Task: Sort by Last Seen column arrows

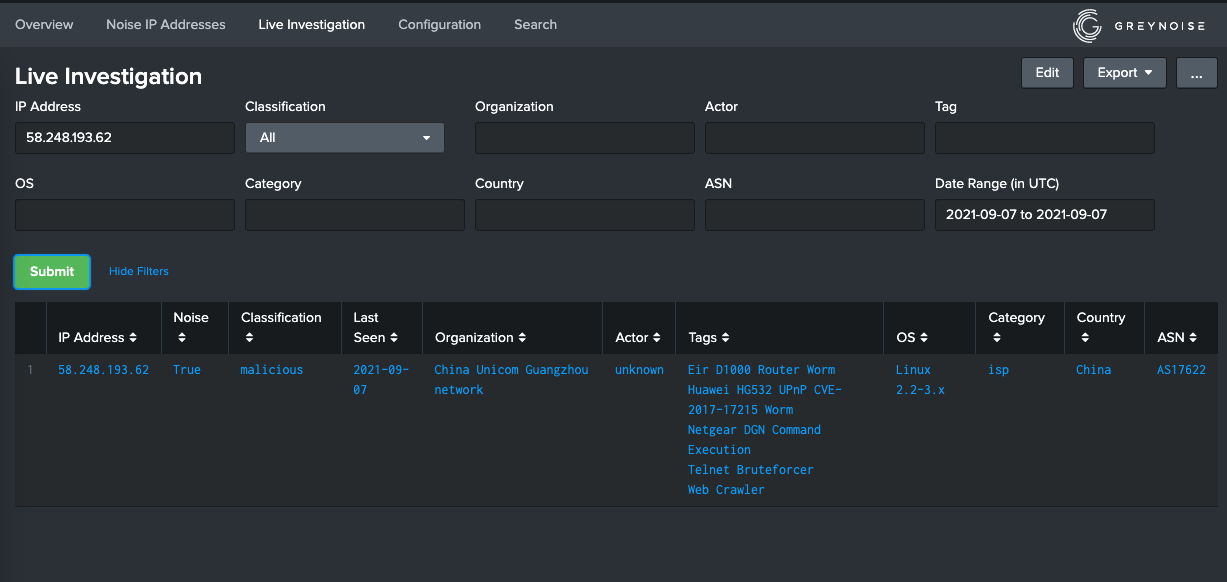Action: point(394,338)
